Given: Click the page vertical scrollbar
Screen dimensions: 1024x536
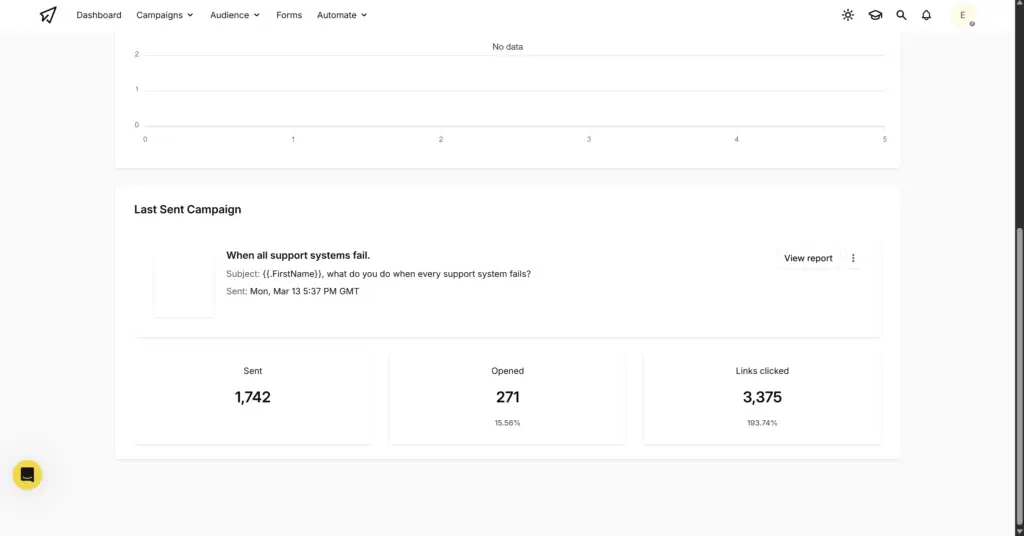Looking at the screenshot, I should 1019,375.
